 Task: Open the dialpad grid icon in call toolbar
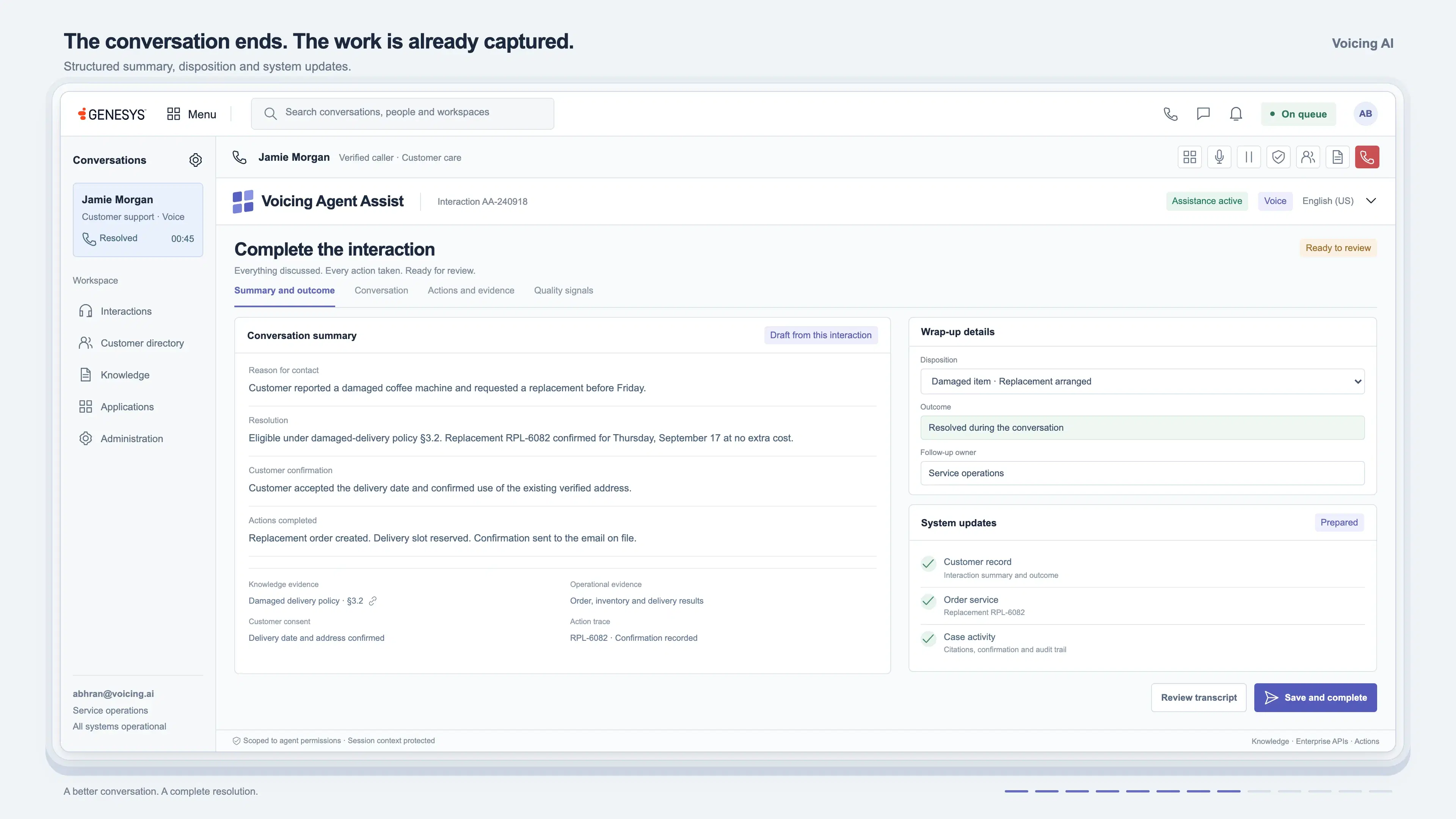pyautogui.click(x=1190, y=157)
